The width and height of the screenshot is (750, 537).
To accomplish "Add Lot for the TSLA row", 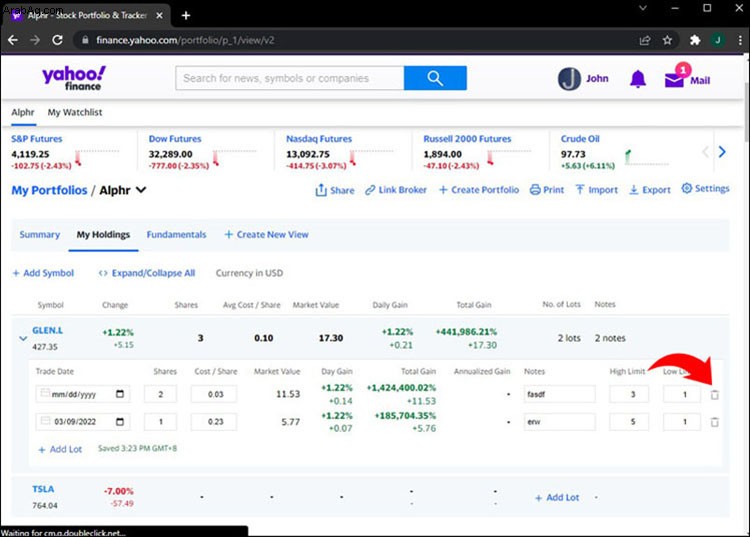I will 557,498.
